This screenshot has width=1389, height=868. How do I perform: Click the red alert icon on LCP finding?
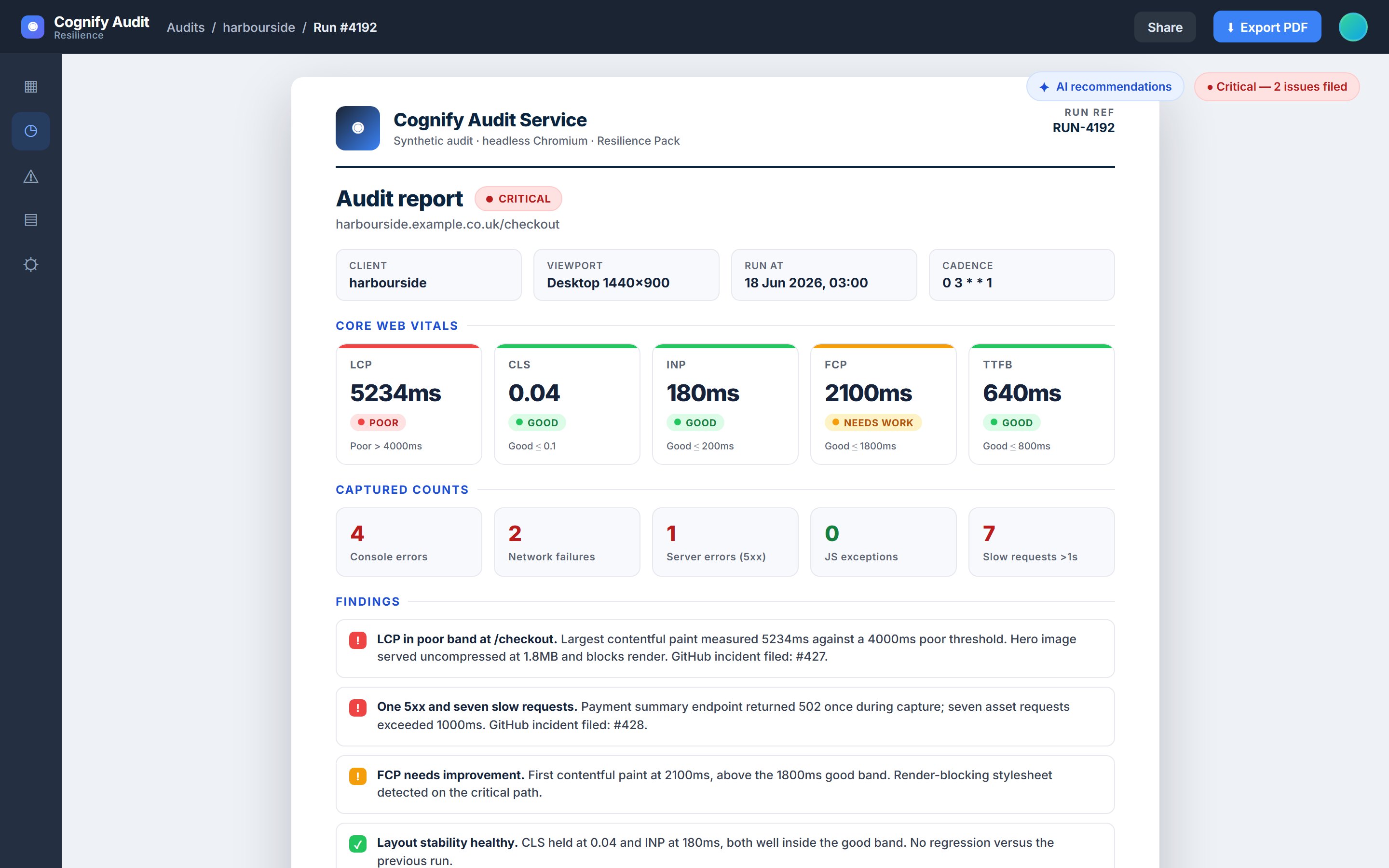pos(357,640)
